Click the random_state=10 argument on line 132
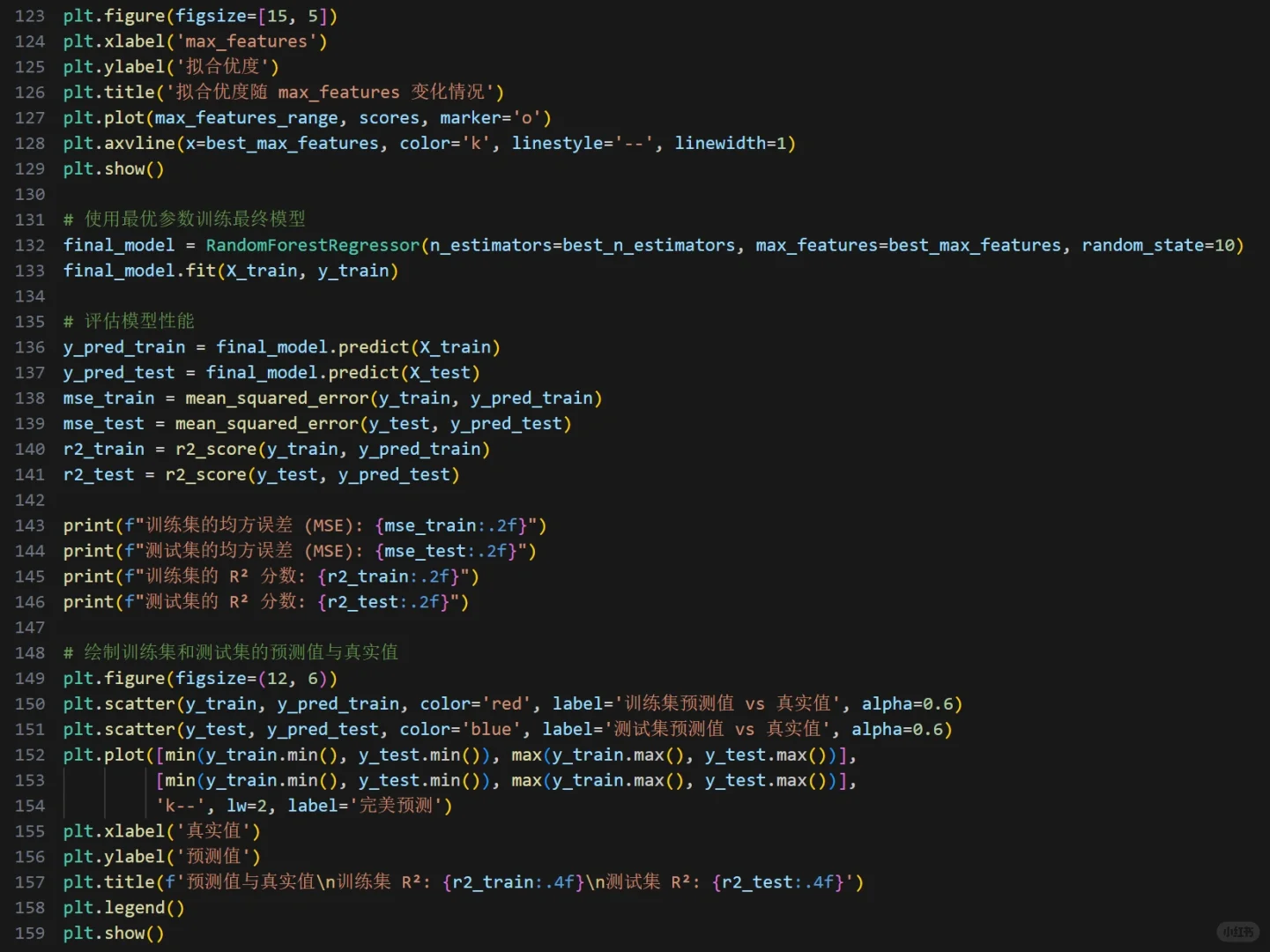Screen dimensions: 1270x952 pyautogui.click(x=1161, y=245)
